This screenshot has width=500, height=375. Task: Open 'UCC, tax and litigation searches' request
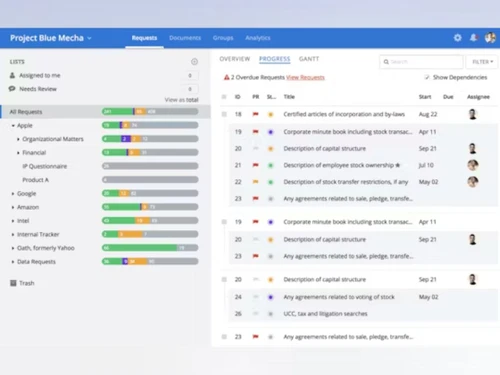pyautogui.click(x=325, y=314)
